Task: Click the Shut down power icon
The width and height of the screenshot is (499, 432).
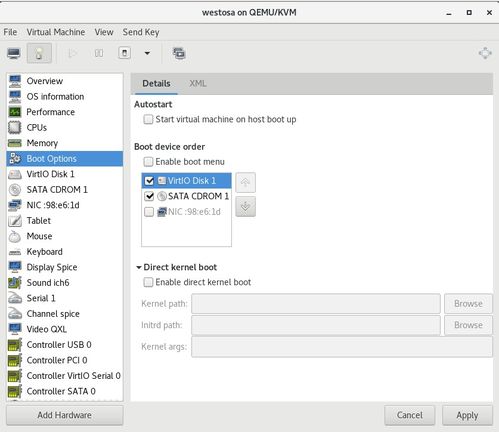Action: (124, 53)
